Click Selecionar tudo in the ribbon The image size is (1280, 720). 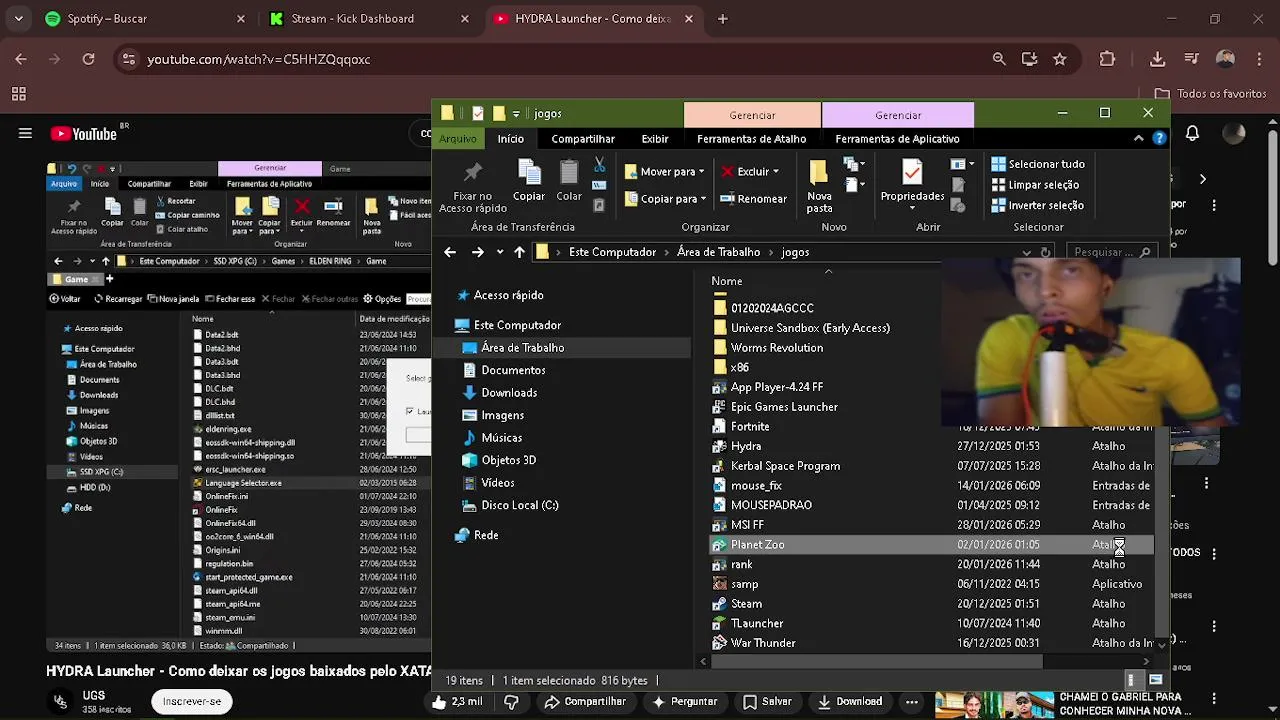[1038, 164]
